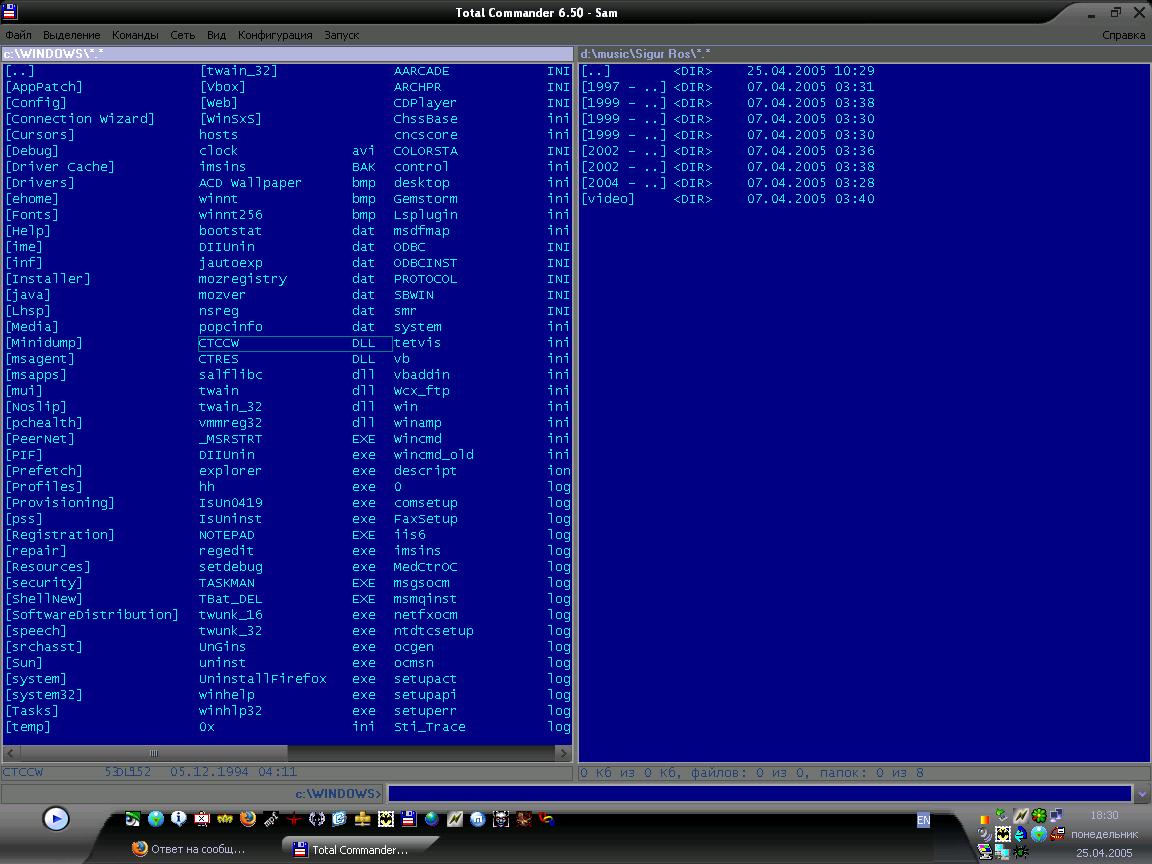
Task: Launch Total Commander floppy icon in quick launch
Action: tap(409, 818)
